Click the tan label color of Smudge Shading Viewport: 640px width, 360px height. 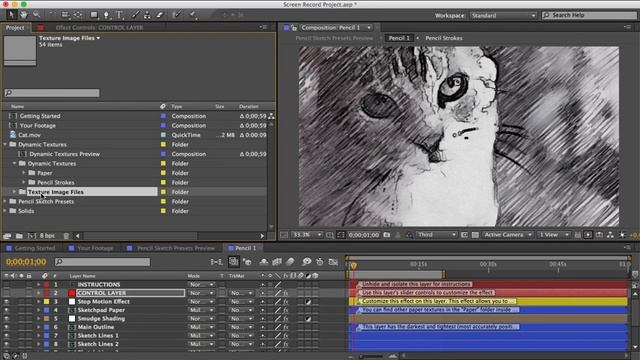(47, 319)
